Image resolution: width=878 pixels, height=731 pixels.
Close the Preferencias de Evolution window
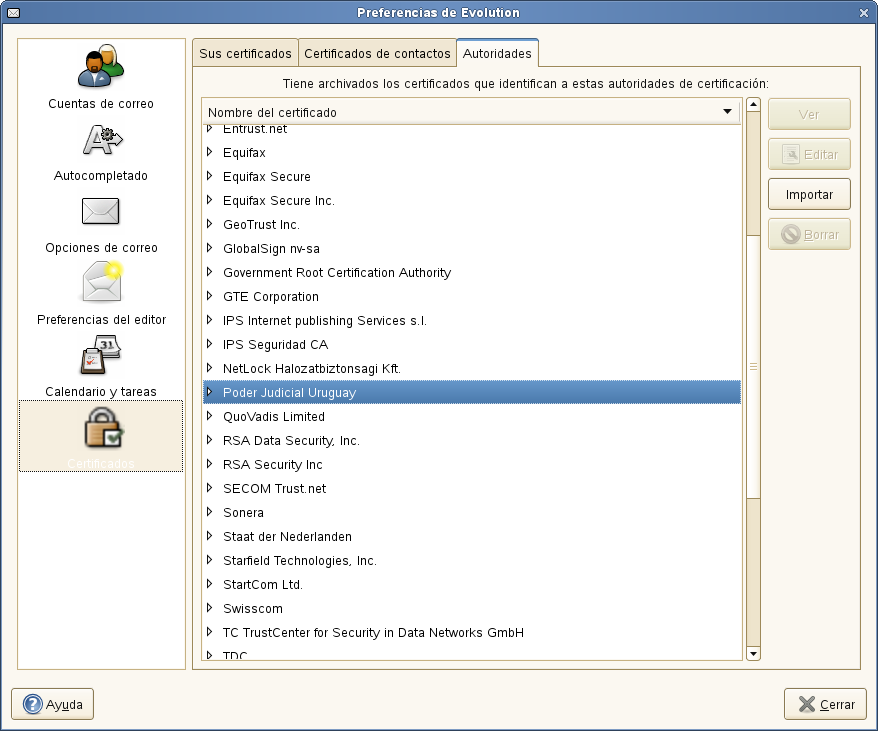tap(863, 13)
